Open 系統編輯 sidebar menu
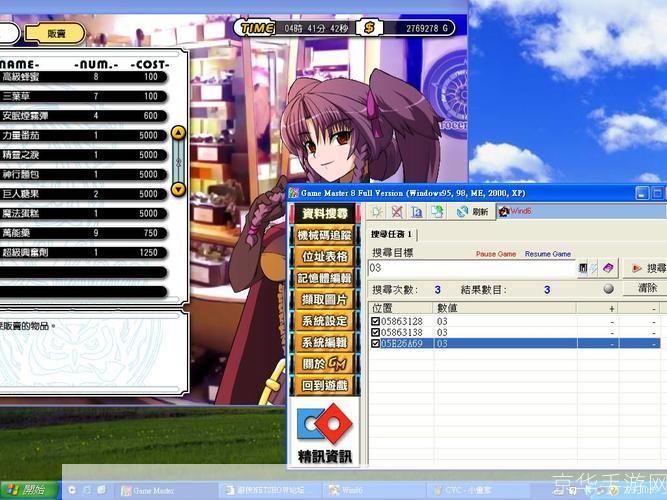The image size is (667, 500). click(x=325, y=343)
